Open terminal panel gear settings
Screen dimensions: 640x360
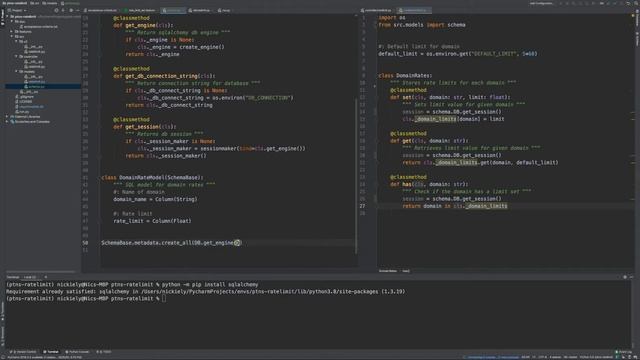[x=625, y=277]
